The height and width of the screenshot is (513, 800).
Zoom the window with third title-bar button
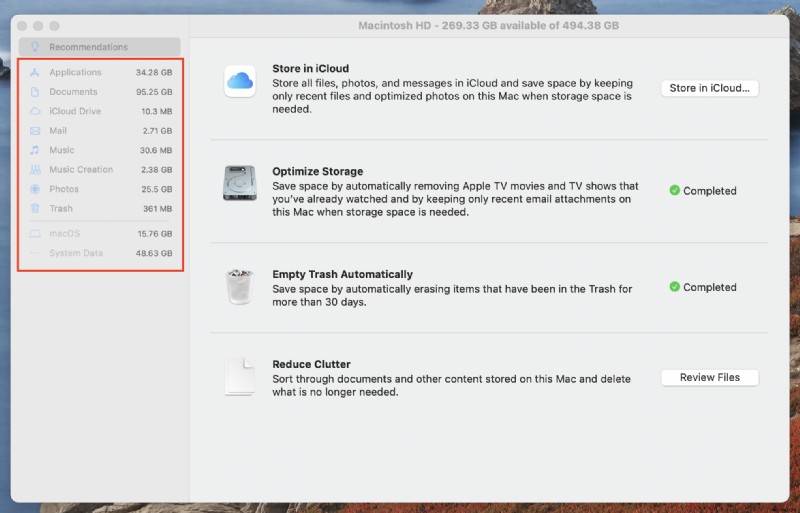55,26
